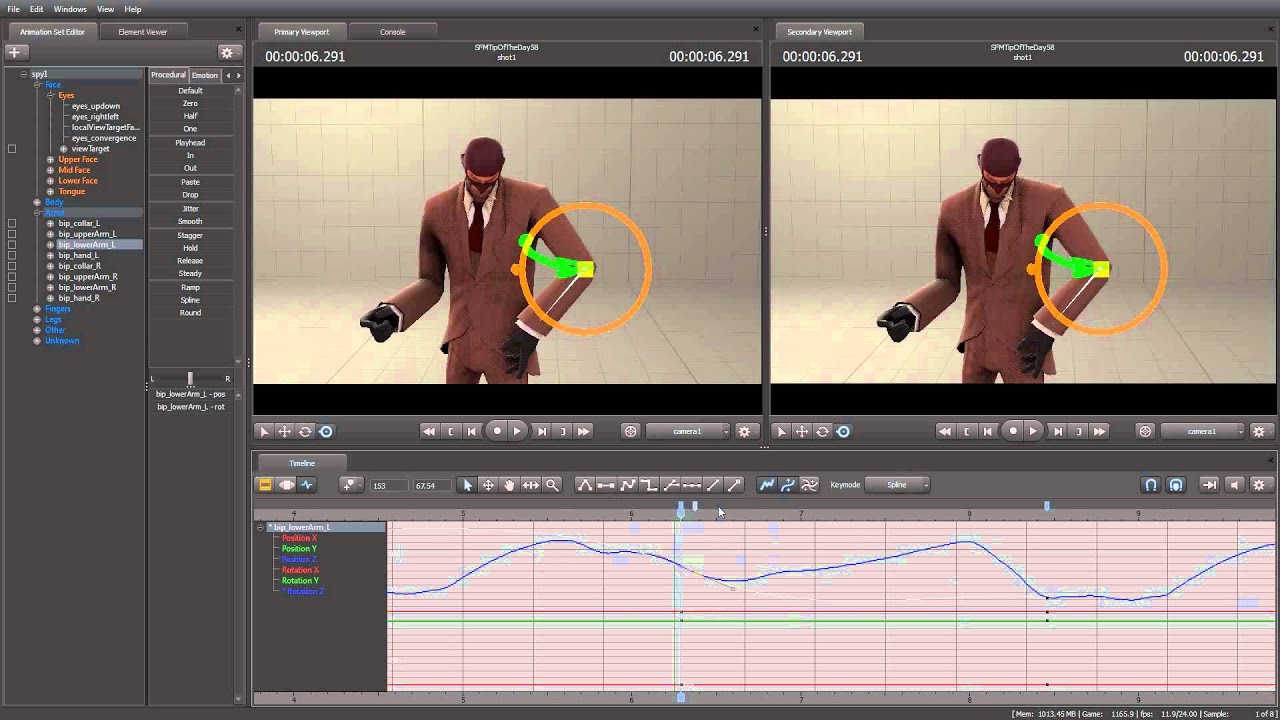Screen dimensions: 1280x720
Task: Toggle checkbox beside bip_hand_R
Action: tap(12, 298)
